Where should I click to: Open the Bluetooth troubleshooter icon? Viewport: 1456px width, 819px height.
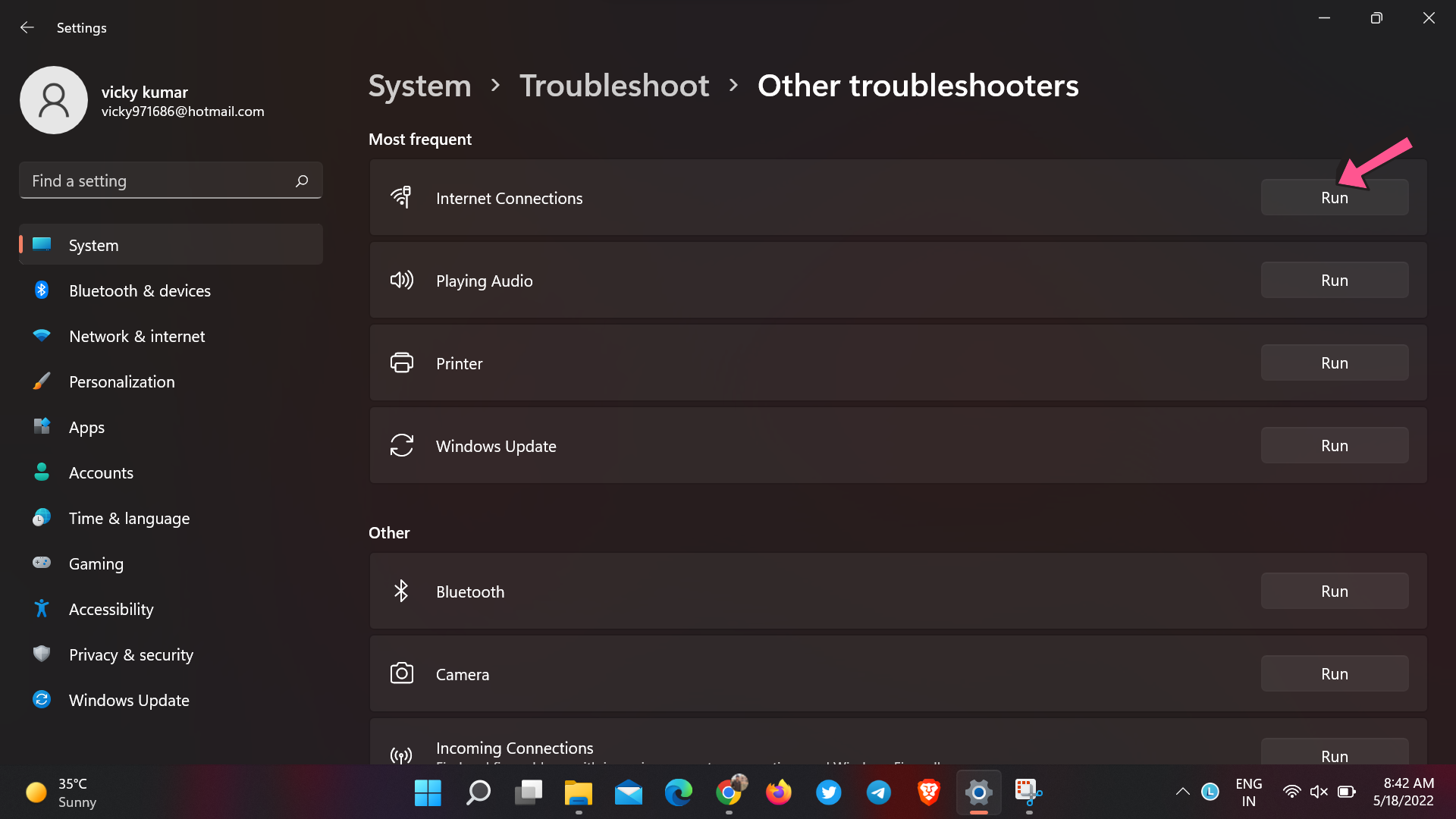[401, 591]
